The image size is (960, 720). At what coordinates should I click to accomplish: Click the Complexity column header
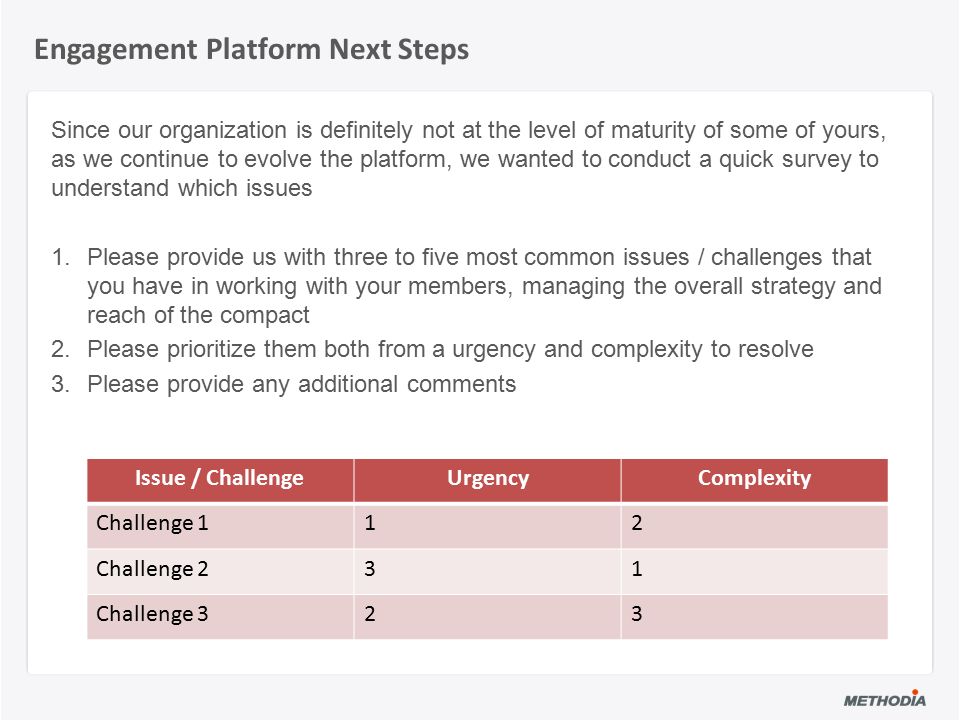754,480
